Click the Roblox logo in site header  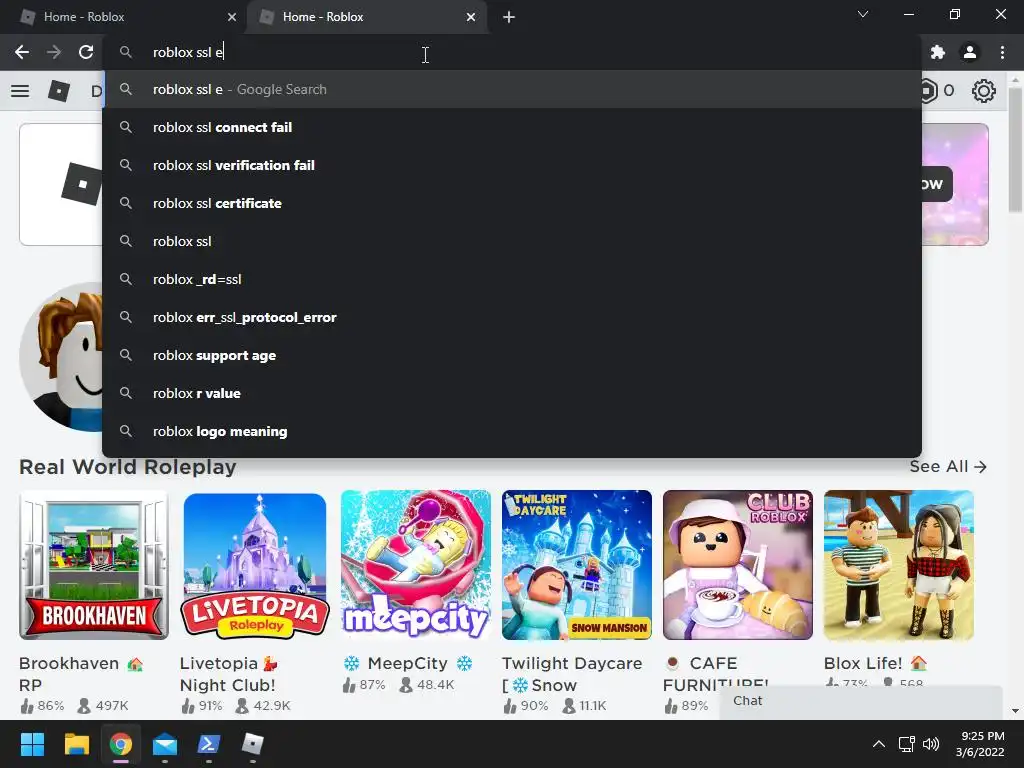59,91
